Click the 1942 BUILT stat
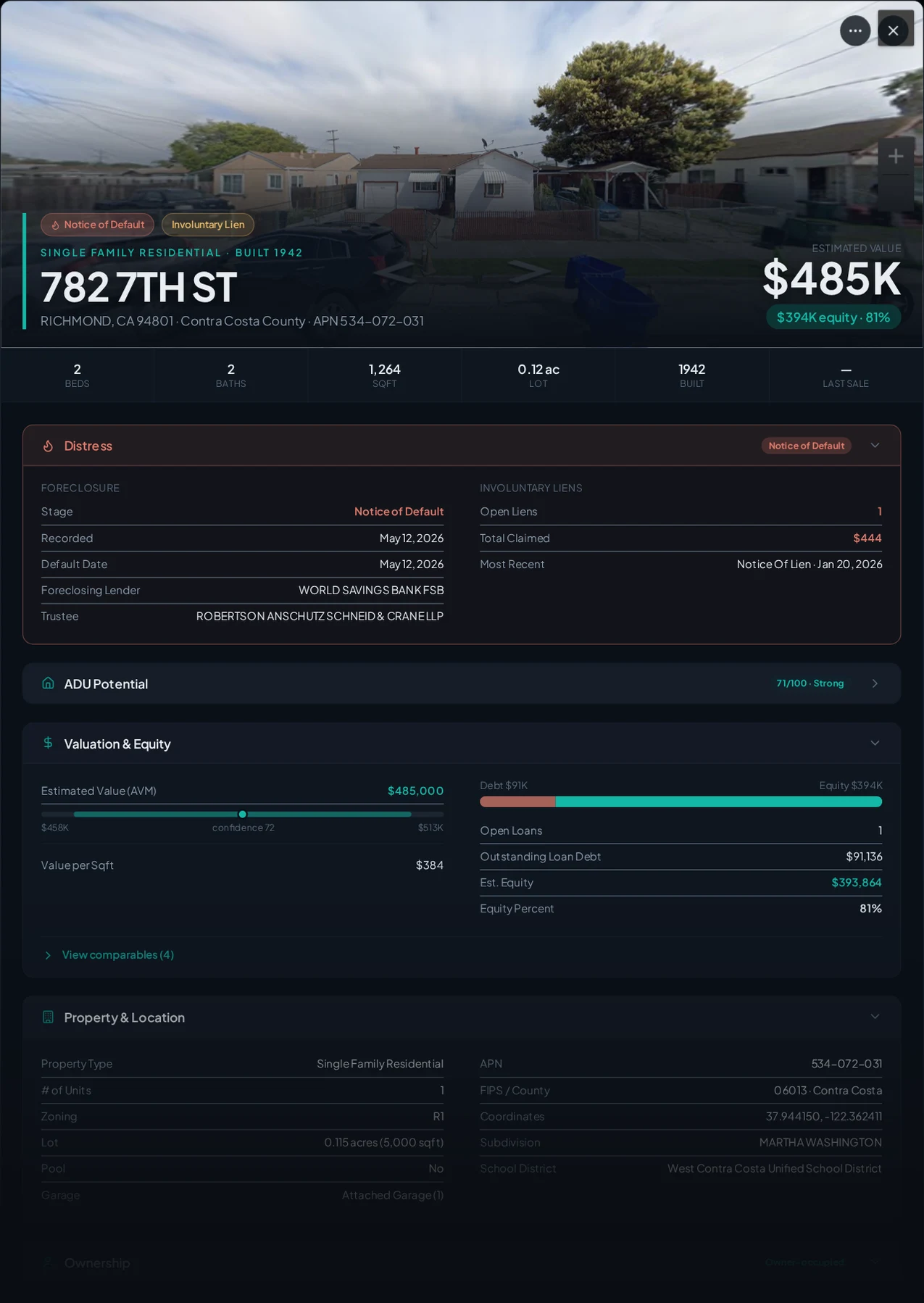Screen dimensions: 924x1303 [x=691, y=375]
